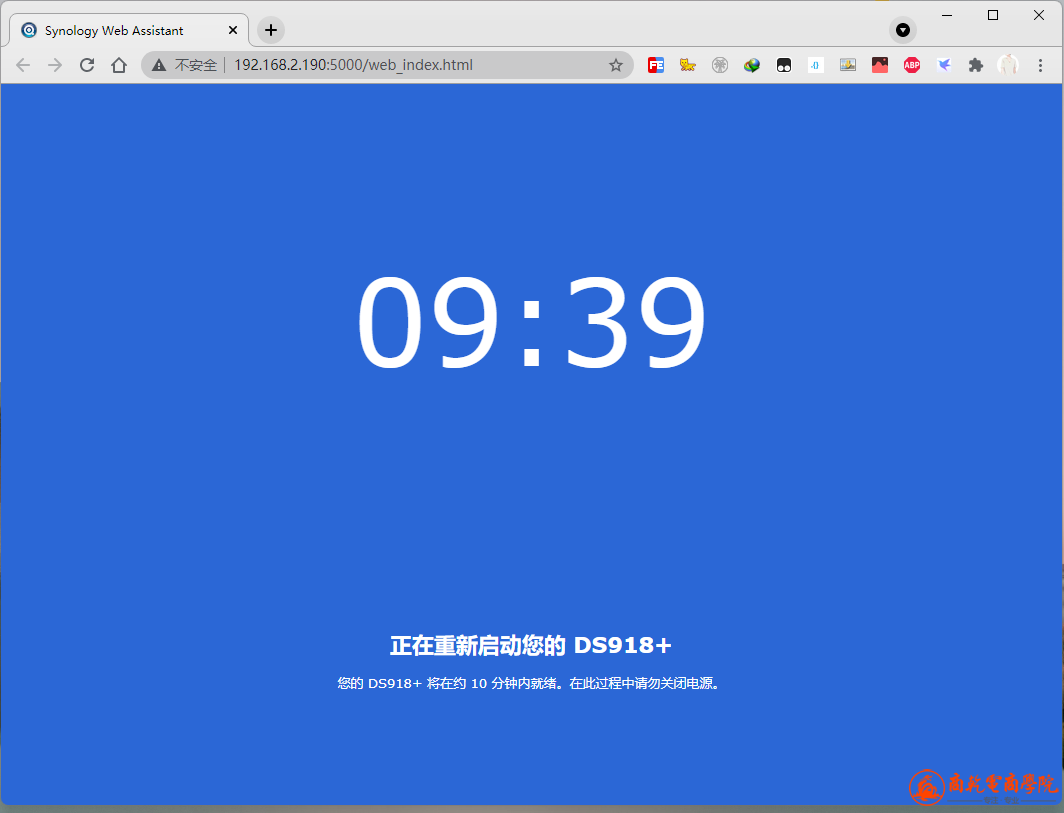Open the Extensions puzzle piece menu
This screenshot has height=813, width=1064.
pyautogui.click(x=976, y=65)
